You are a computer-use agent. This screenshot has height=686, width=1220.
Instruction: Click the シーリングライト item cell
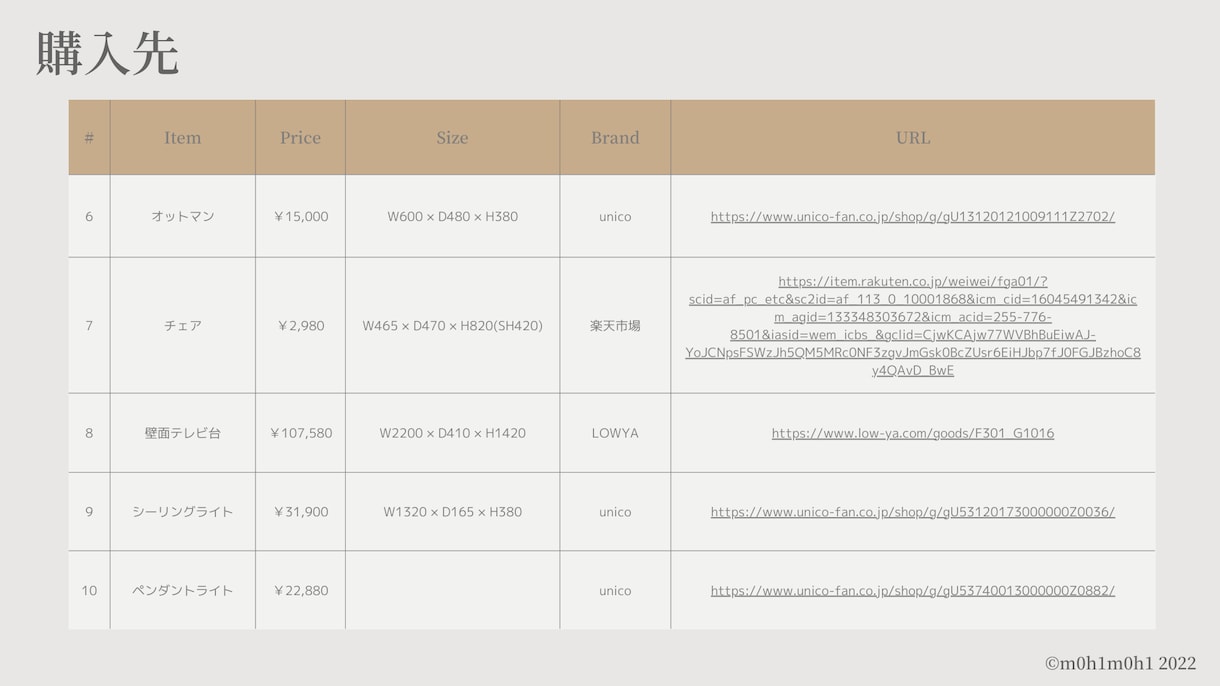point(182,512)
